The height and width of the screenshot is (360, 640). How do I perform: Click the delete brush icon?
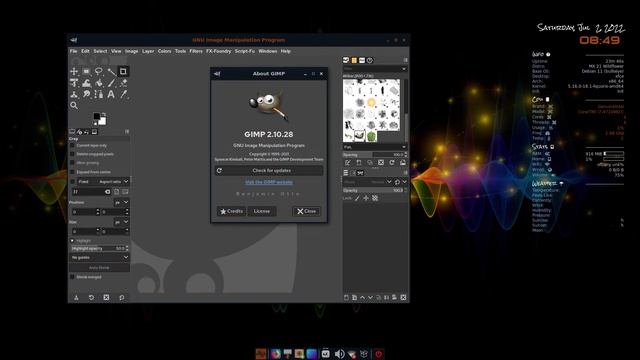click(x=381, y=162)
